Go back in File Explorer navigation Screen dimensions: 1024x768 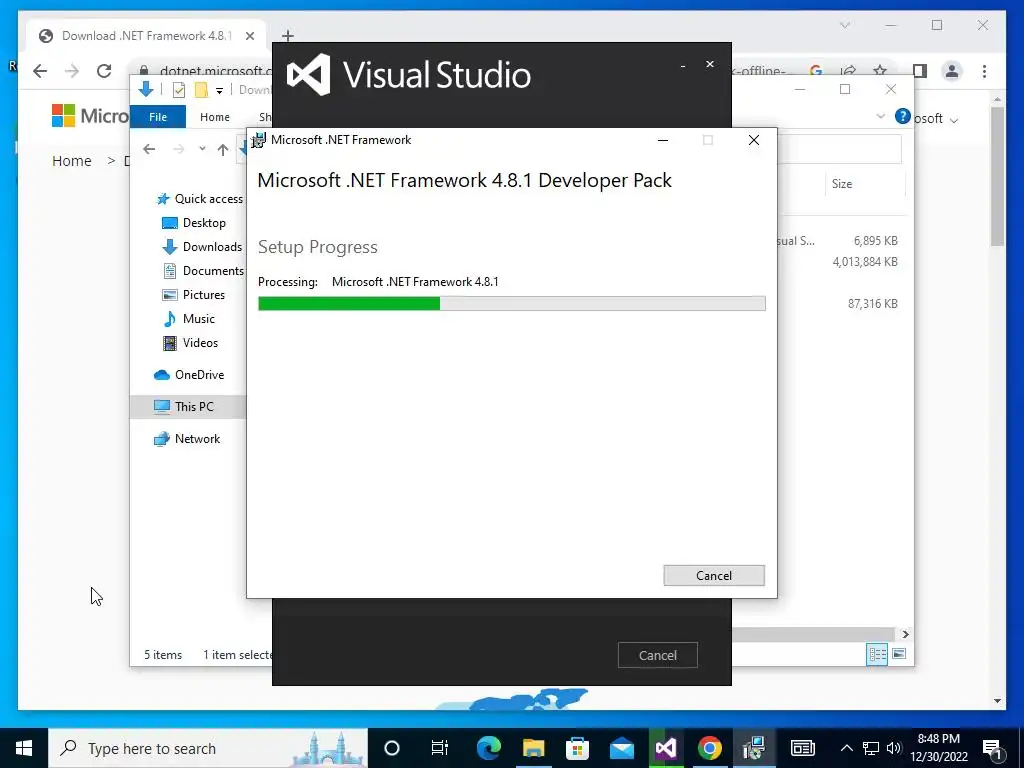pos(149,150)
